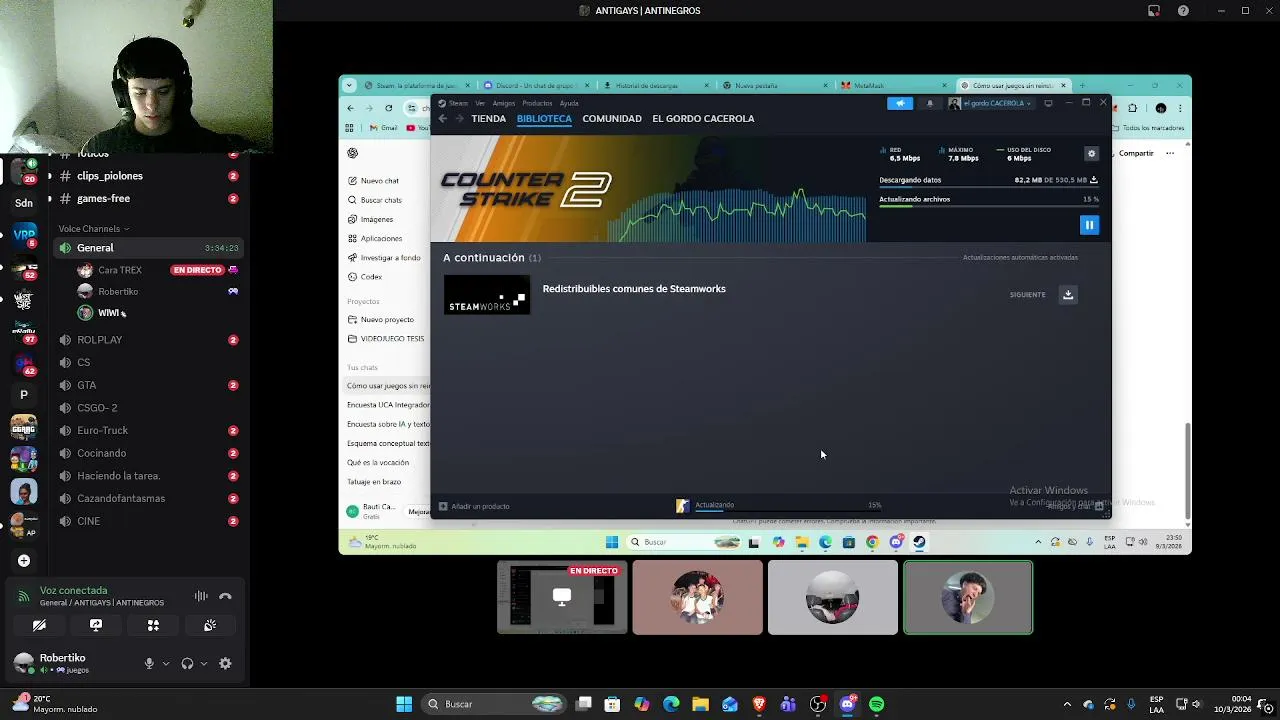Image resolution: width=1280 pixels, height=720 pixels.
Task: Open the games-free Discord channel
Action: [103, 198]
